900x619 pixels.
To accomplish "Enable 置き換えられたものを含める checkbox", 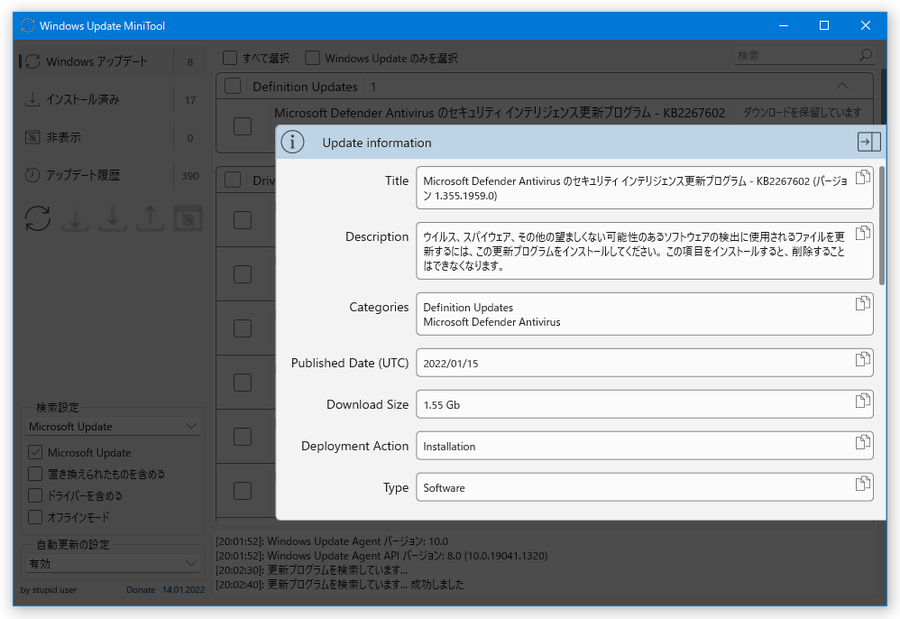I will [35, 474].
